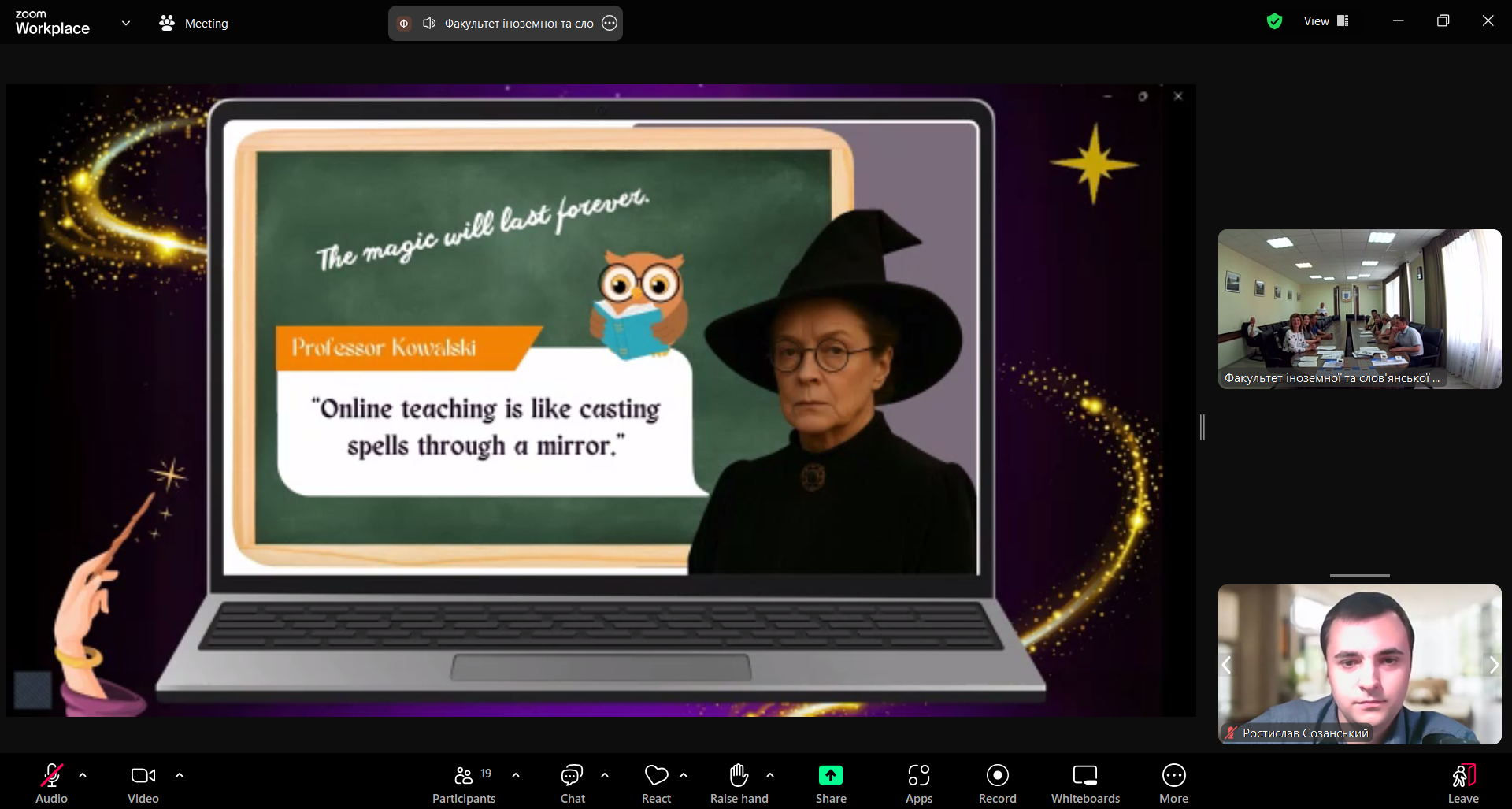1512x809 pixels.
Task: Close the shared content window
Action: coord(1178,96)
